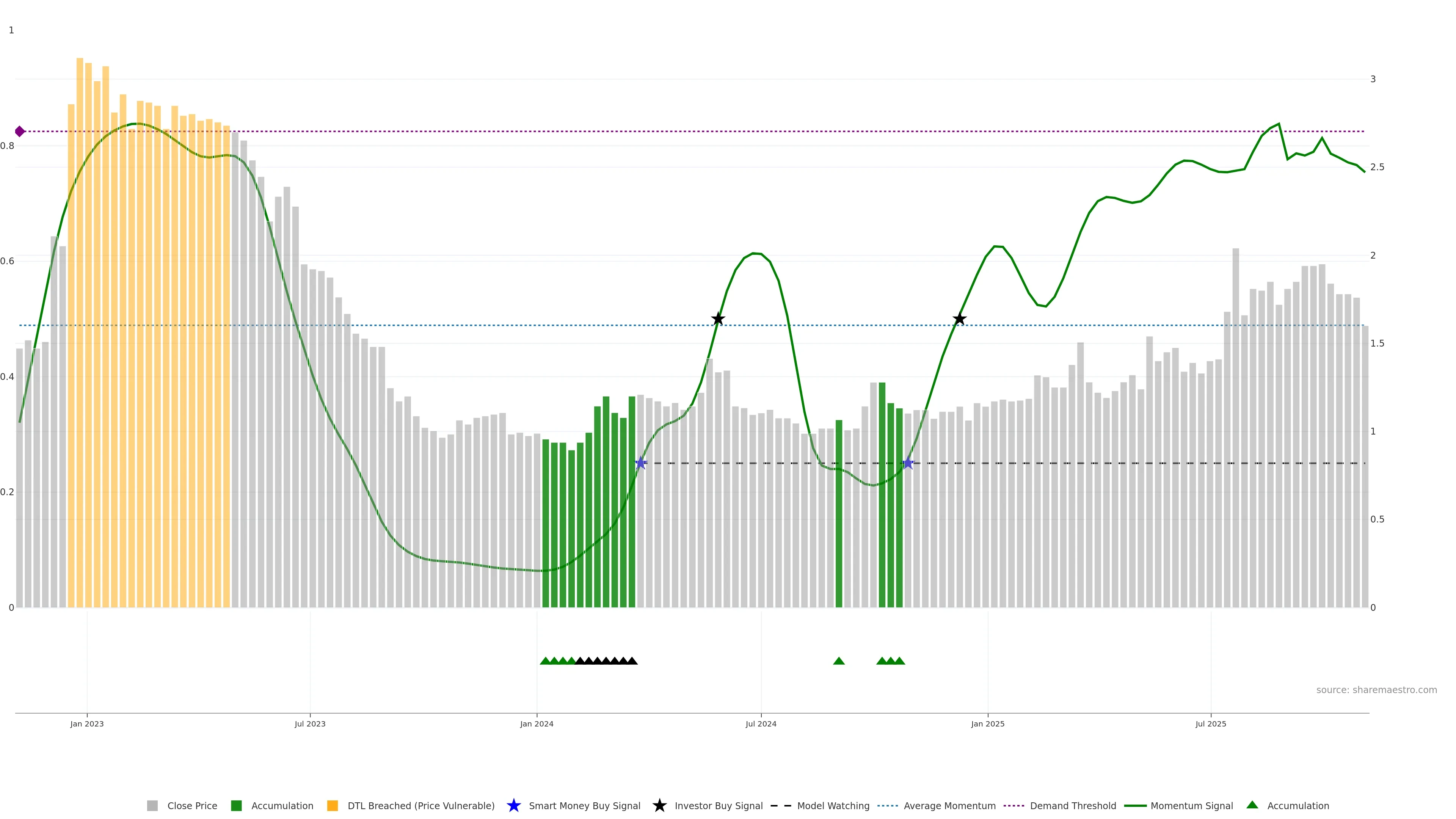Click the Jul 2025 axis label
The height and width of the screenshot is (819, 1456).
click(x=1211, y=724)
